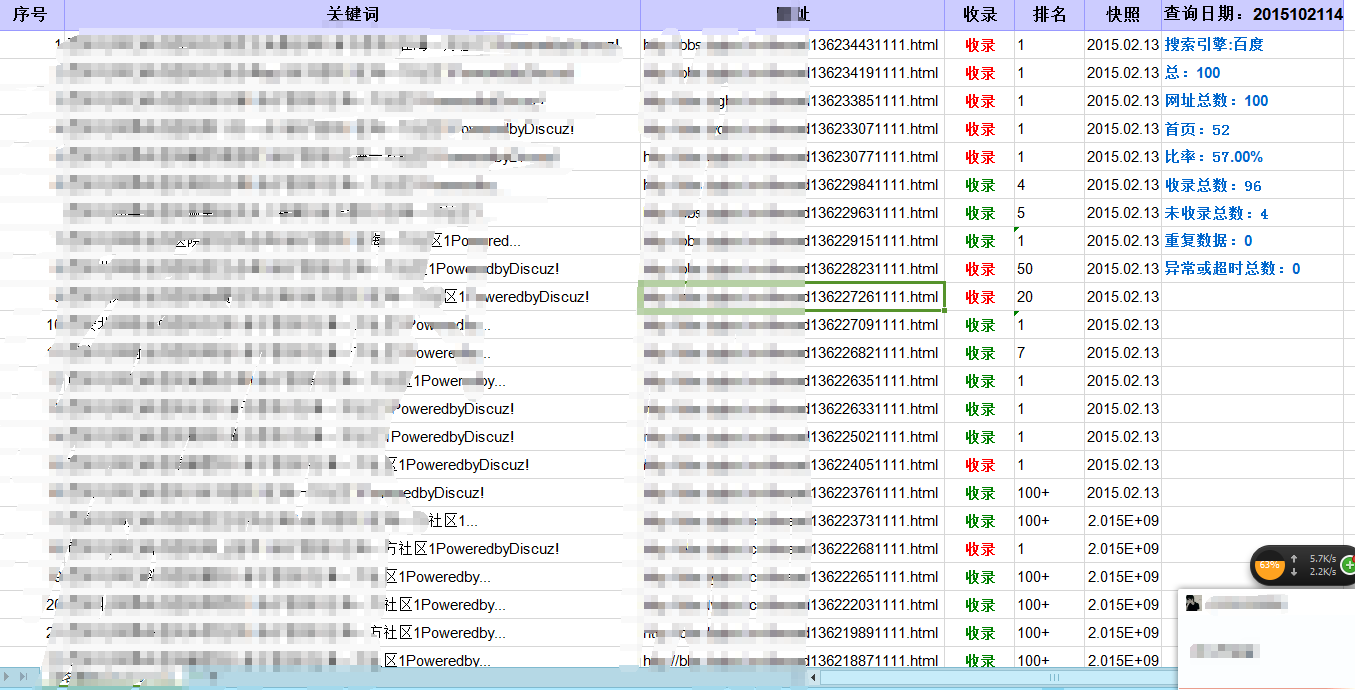Select the second worksheet tab
Screen dimensions: 1355x690
[138, 680]
